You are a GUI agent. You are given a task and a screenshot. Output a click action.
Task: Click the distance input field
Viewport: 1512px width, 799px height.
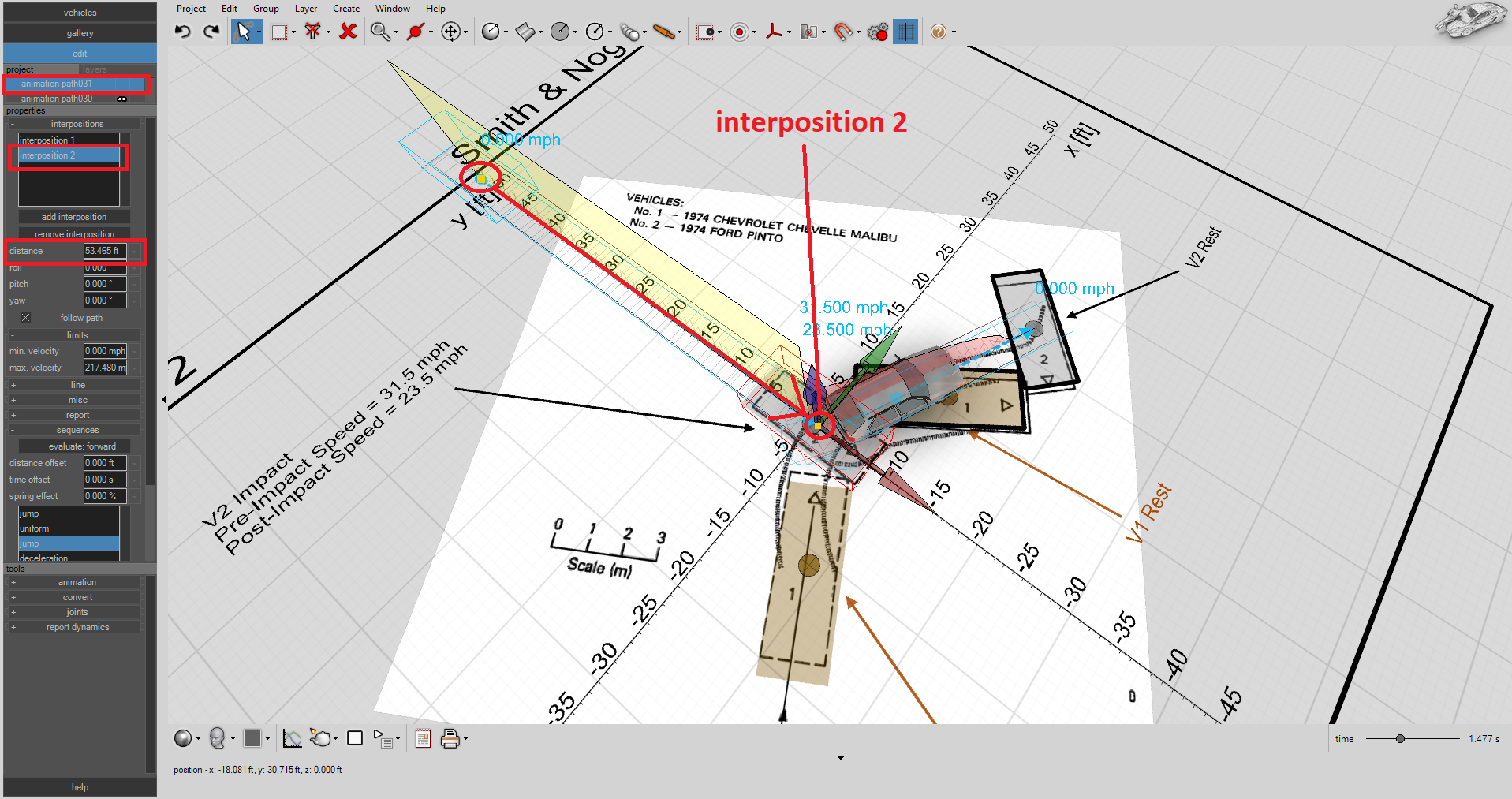coord(105,251)
